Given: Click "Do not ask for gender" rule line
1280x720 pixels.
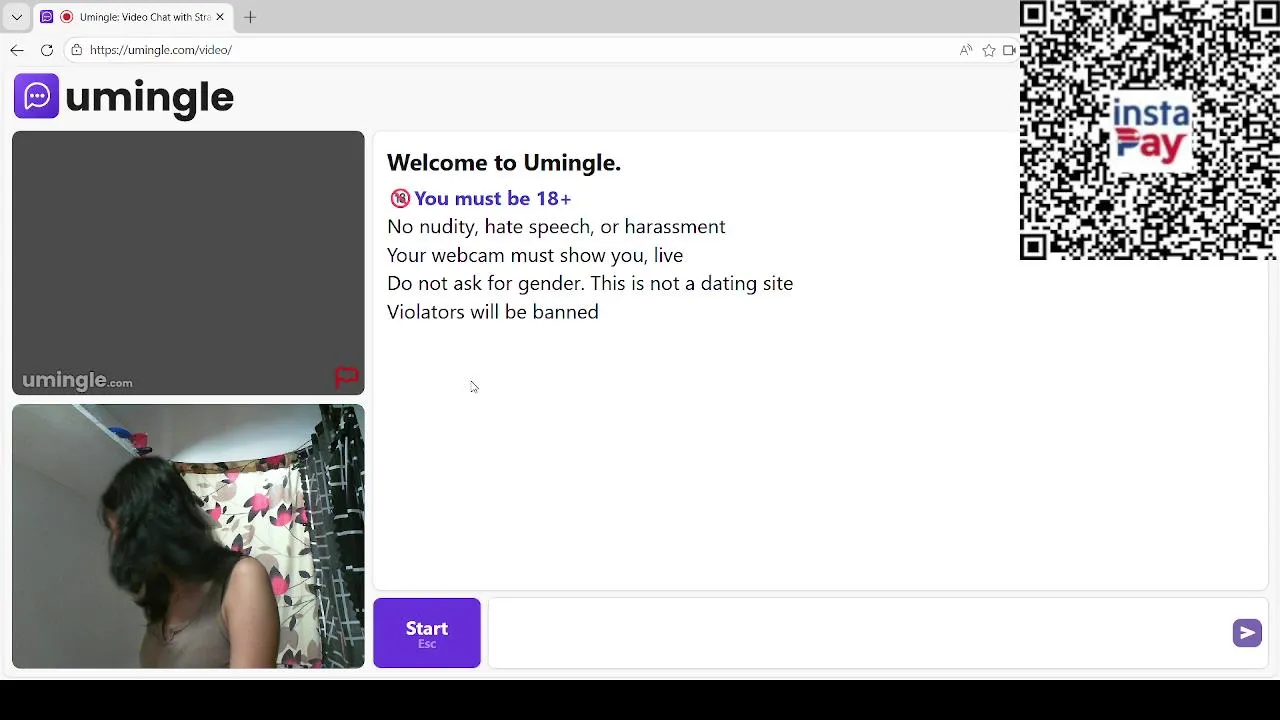Looking at the screenshot, I should pos(590,283).
